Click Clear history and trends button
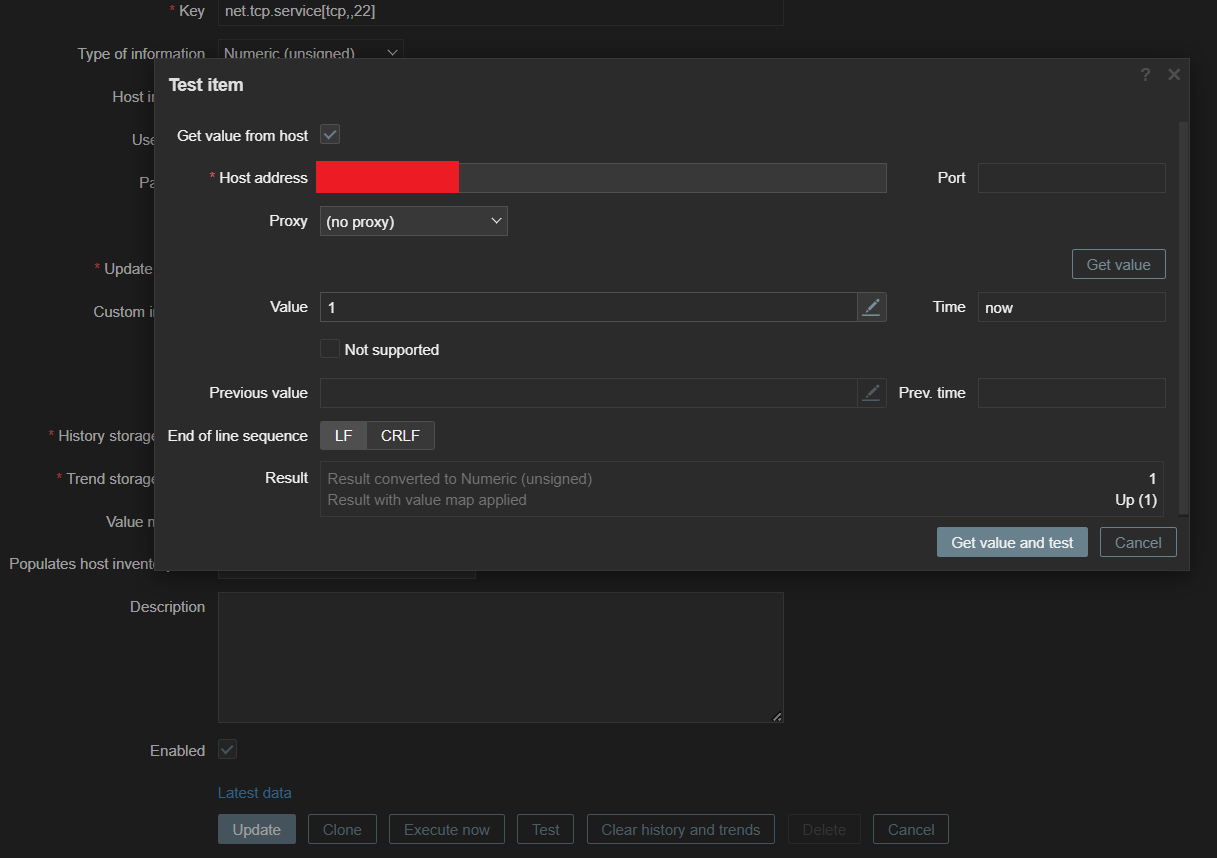 coord(680,829)
